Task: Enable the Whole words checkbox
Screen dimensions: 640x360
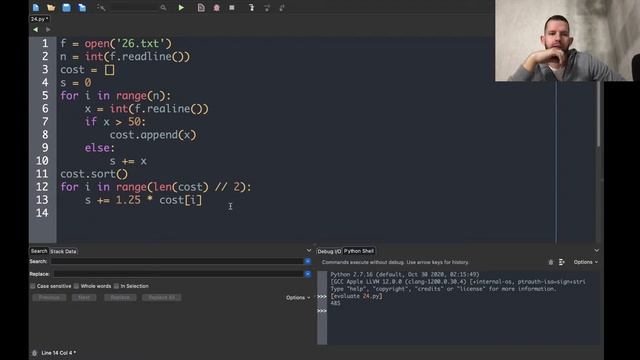Action: (x=76, y=286)
